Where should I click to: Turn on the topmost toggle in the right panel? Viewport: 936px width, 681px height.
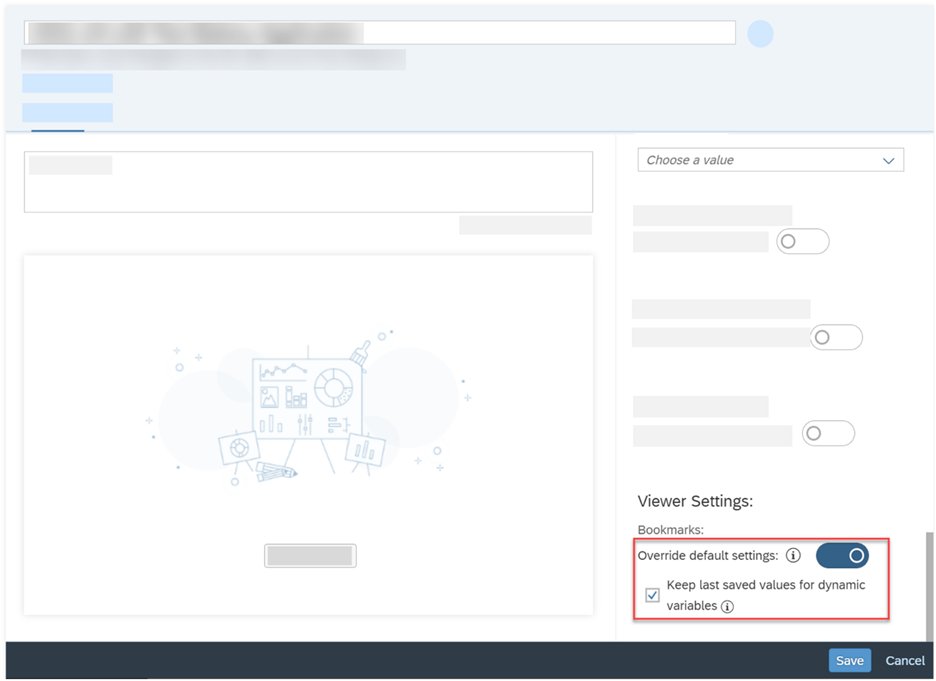point(803,241)
